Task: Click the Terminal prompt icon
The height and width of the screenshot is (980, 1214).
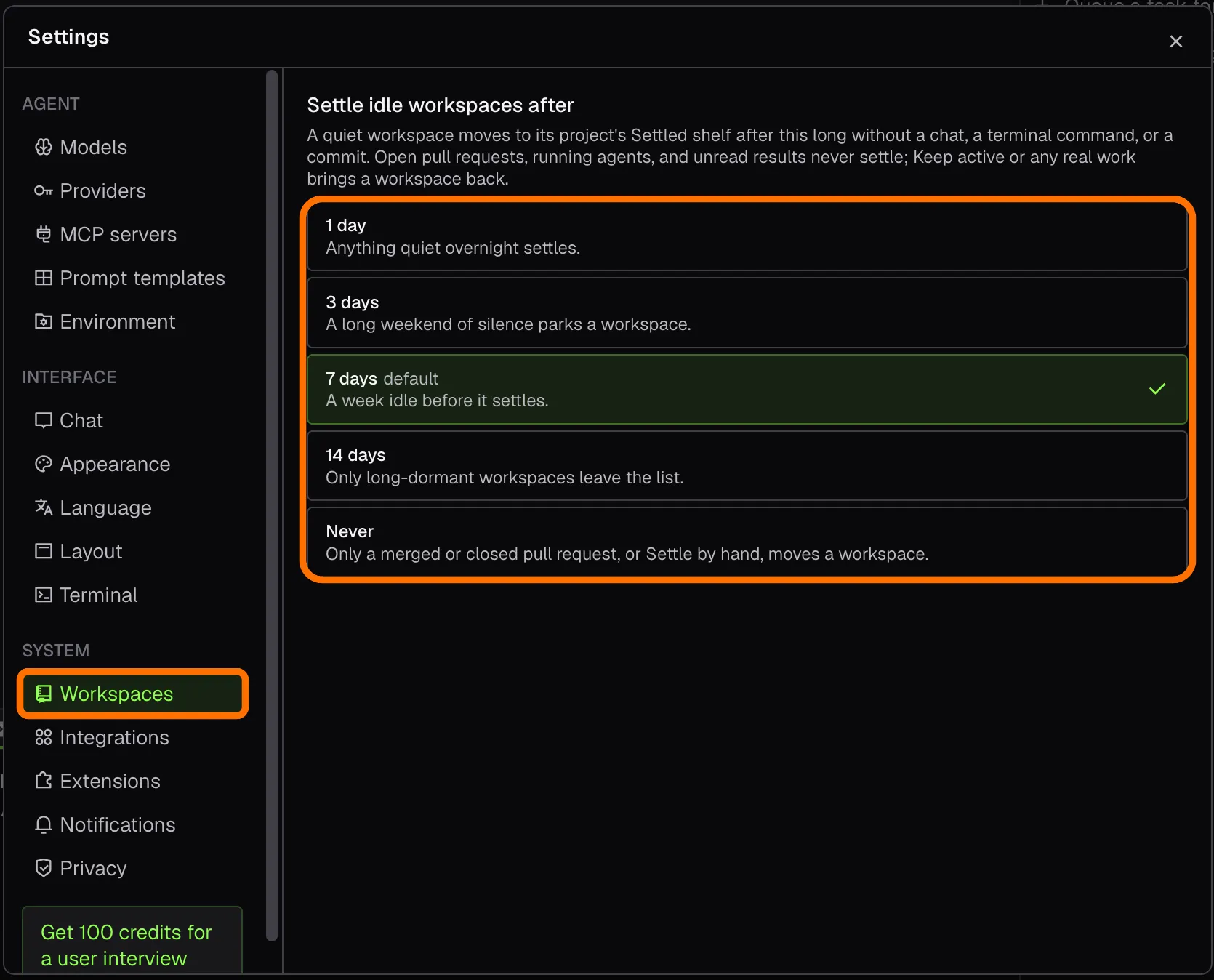Action: [44, 595]
